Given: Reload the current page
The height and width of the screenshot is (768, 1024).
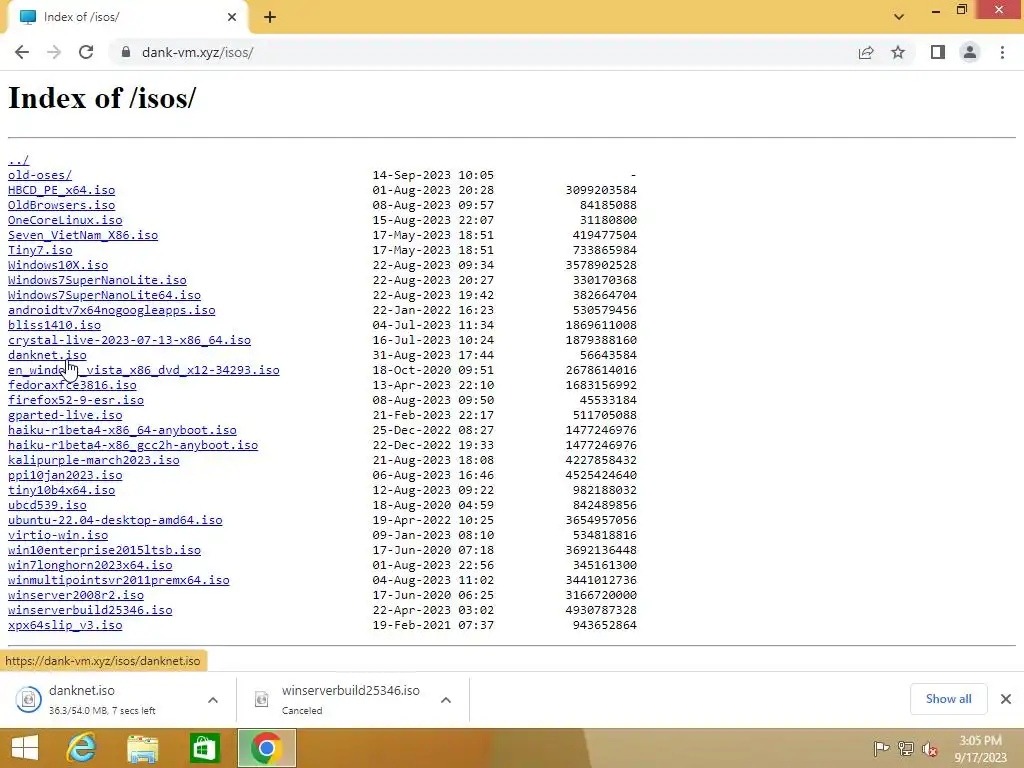Looking at the screenshot, I should click(86, 52).
